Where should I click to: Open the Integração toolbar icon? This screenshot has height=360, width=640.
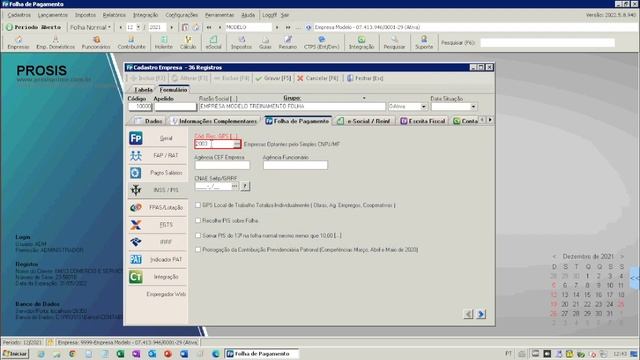point(361,42)
